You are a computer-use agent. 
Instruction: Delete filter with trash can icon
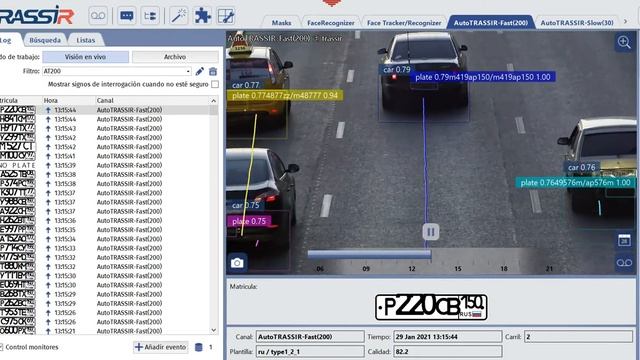coord(213,71)
